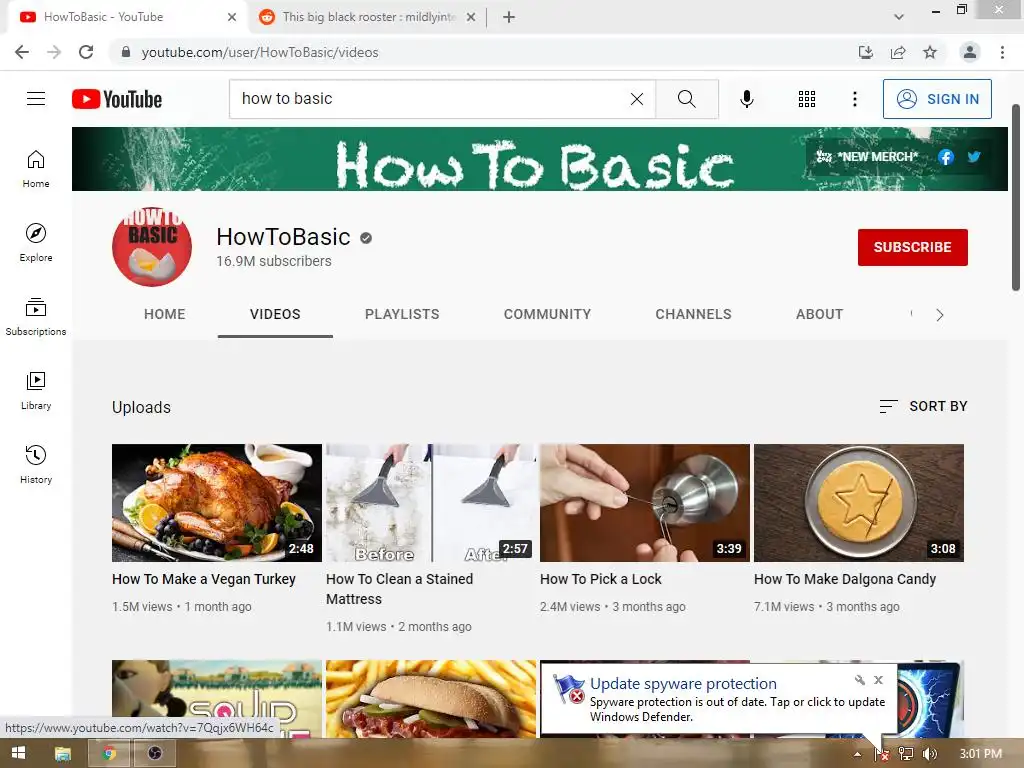The width and height of the screenshot is (1024, 768).
Task: Click the *NEW MERCH* banner link
Action: [867, 157]
